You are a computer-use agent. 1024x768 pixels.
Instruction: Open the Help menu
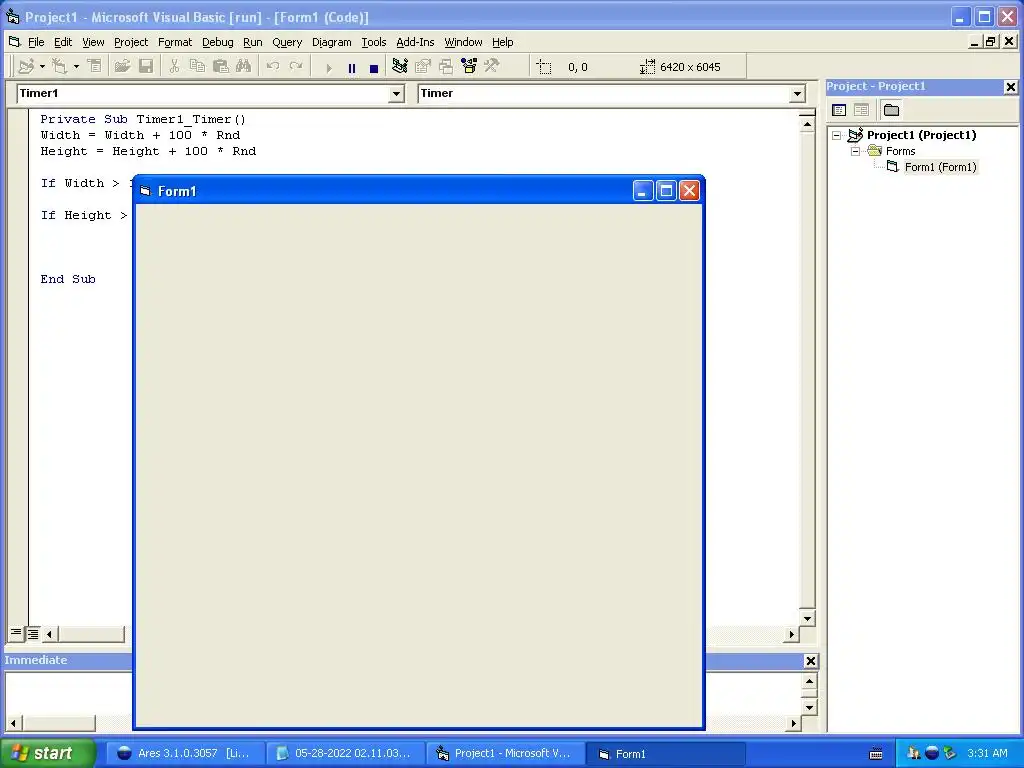coord(502,42)
